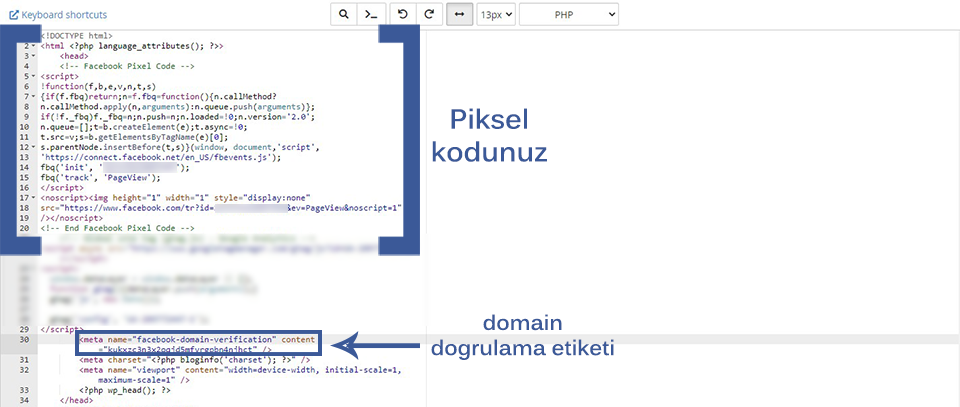Click the t.async=!0 code line
This screenshot has width=960, height=407.
click(144, 127)
